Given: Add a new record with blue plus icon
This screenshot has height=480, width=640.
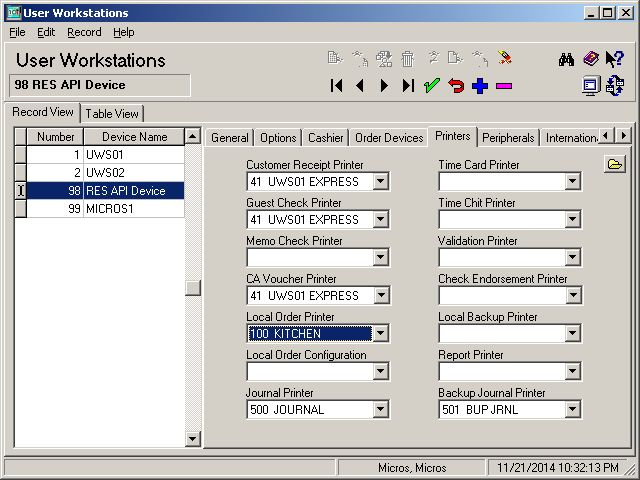Looking at the screenshot, I should [480, 86].
